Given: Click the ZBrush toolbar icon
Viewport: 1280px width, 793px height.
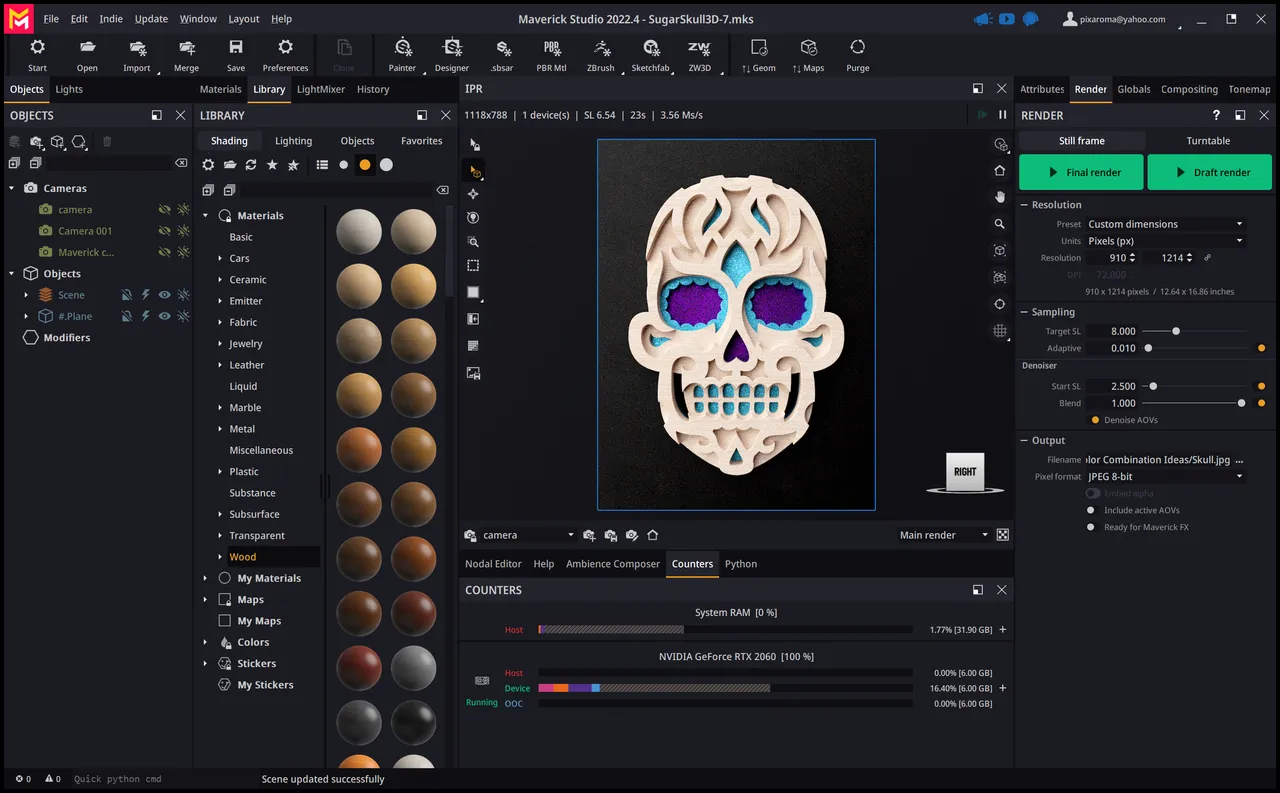Looking at the screenshot, I should (x=601, y=55).
